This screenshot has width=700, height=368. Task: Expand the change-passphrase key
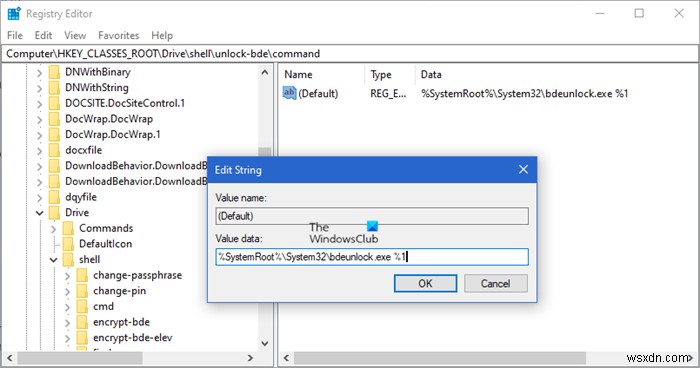(x=67, y=276)
